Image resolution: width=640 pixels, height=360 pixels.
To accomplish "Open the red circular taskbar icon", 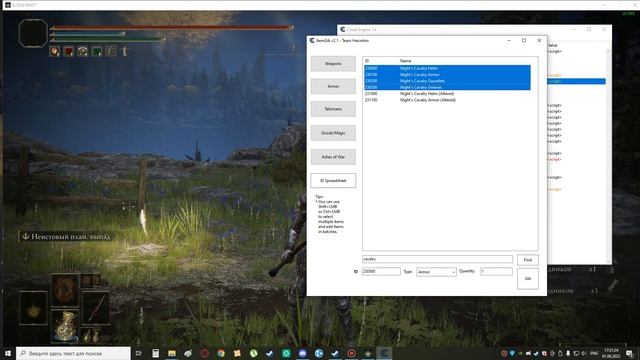I will 204,353.
